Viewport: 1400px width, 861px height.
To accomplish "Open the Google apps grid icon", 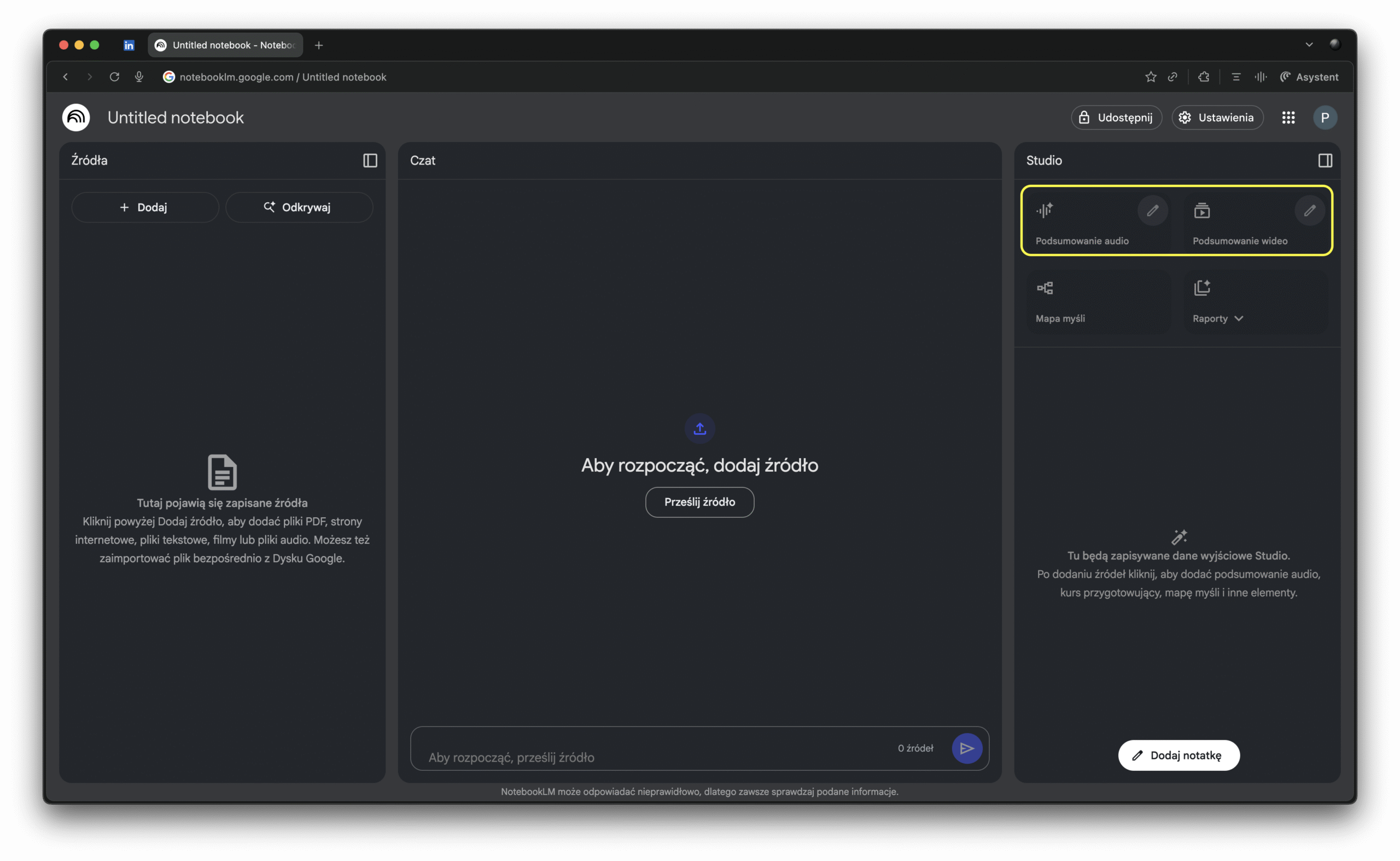I will coord(1288,118).
